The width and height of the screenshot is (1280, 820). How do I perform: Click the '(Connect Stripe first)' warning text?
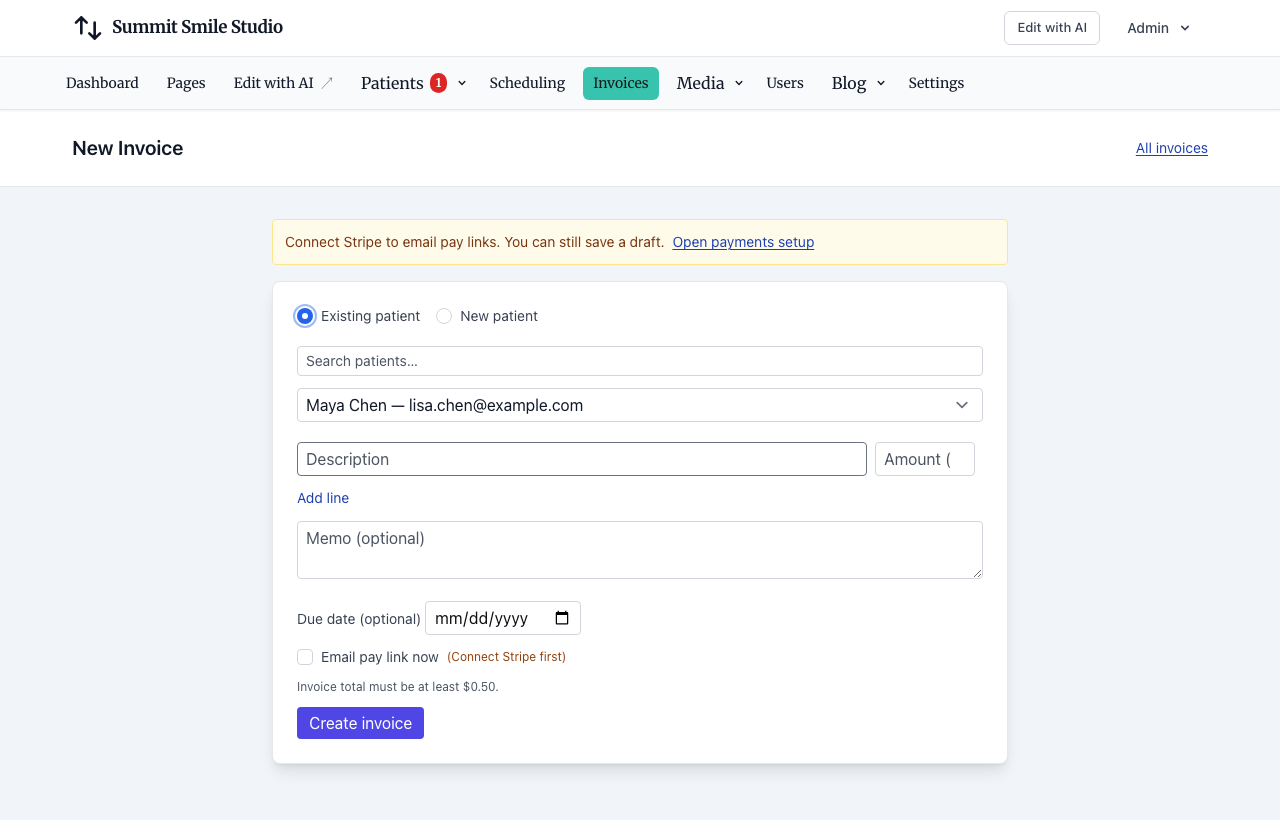pyautogui.click(x=506, y=657)
